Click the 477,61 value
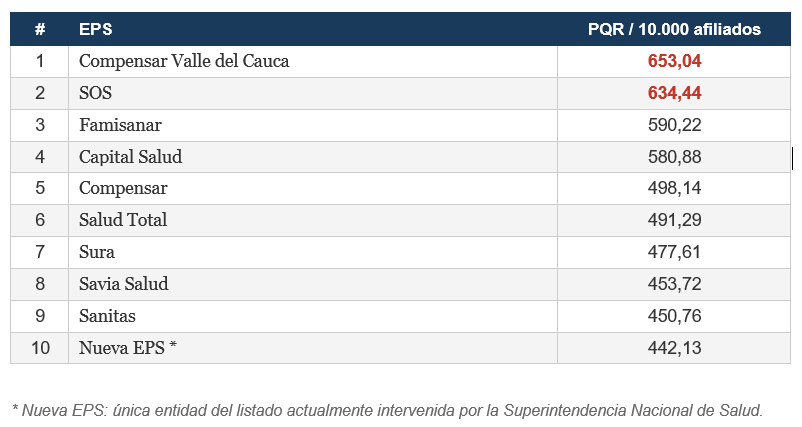This screenshot has height=427, width=802. point(675,252)
